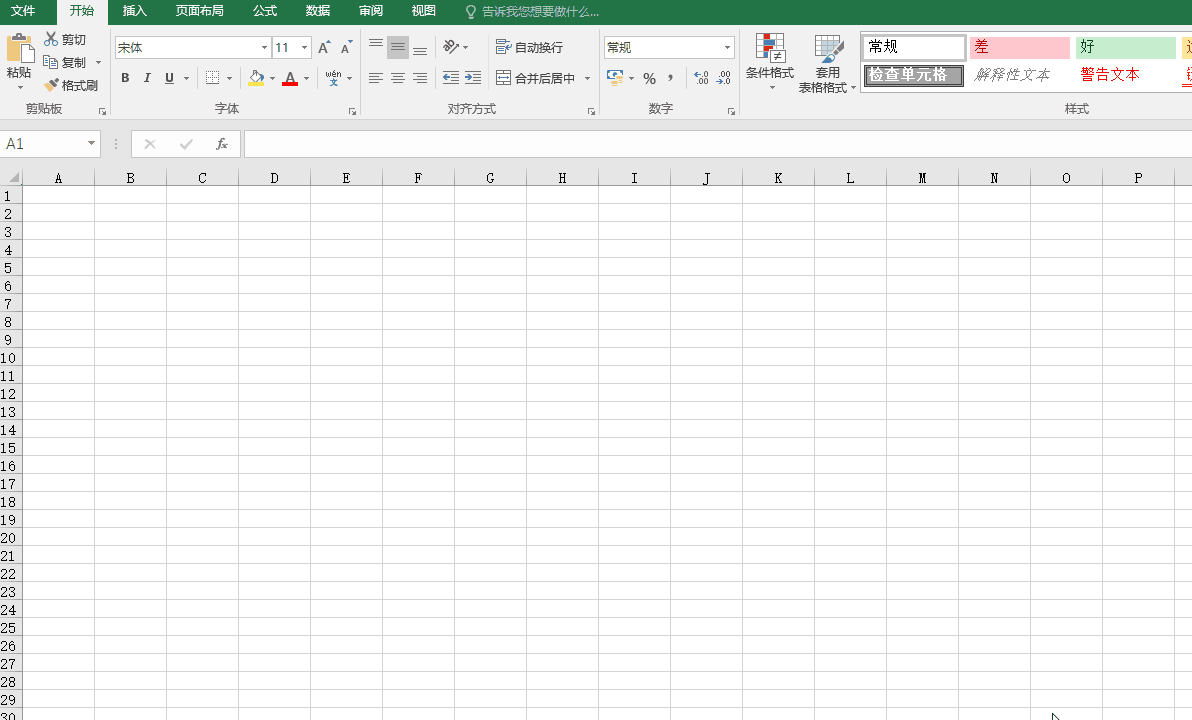This screenshot has height=720, width=1192.
Task: Click the Copy (复制) button
Action: (65, 62)
